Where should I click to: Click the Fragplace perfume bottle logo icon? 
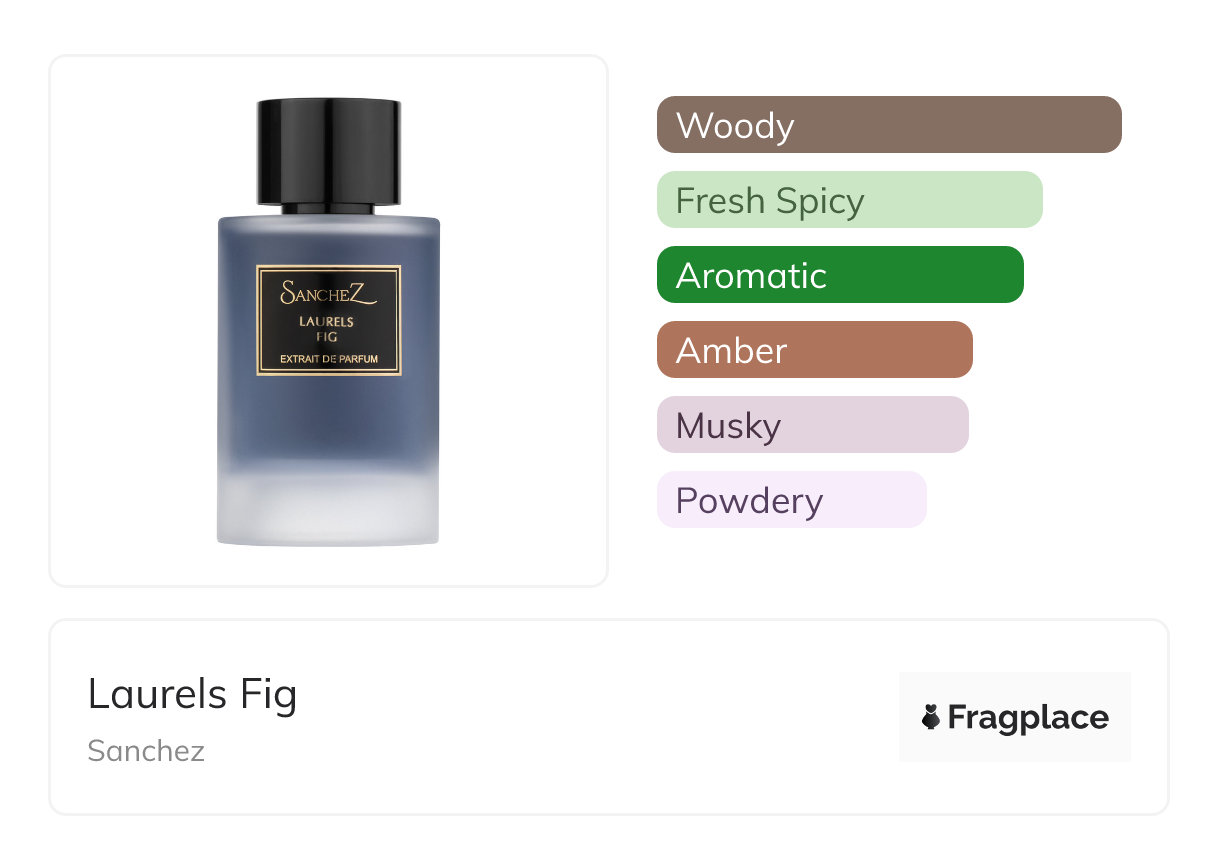(x=931, y=717)
